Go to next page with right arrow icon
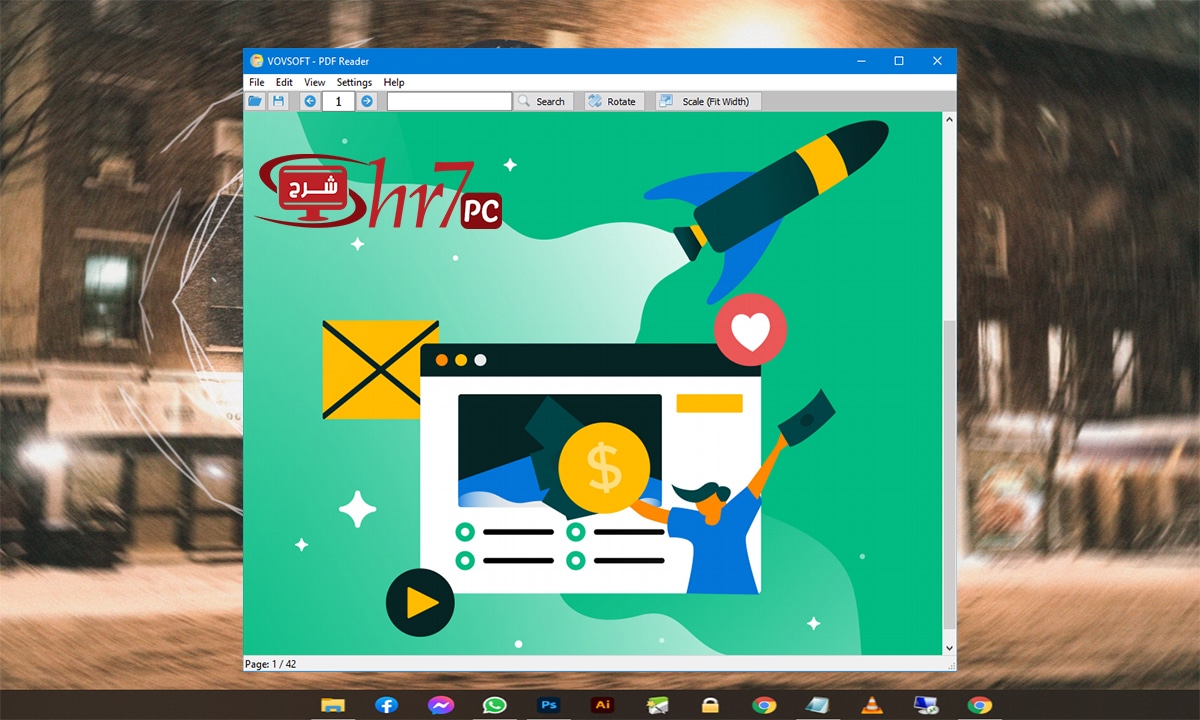The height and width of the screenshot is (720, 1200). pyautogui.click(x=367, y=100)
